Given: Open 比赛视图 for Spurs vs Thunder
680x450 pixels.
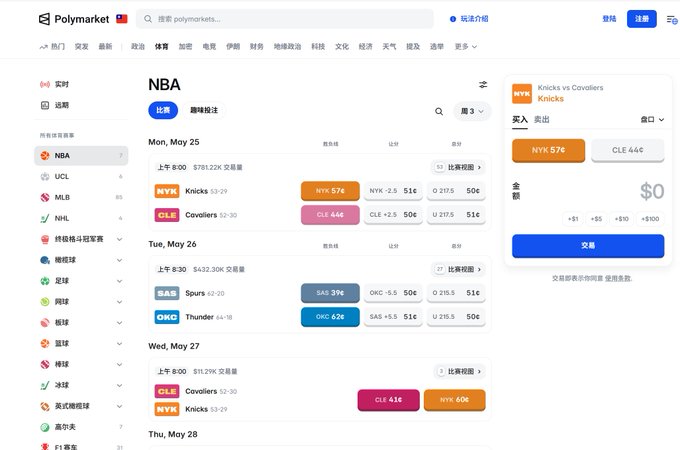Looking at the screenshot, I should coord(458,269).
